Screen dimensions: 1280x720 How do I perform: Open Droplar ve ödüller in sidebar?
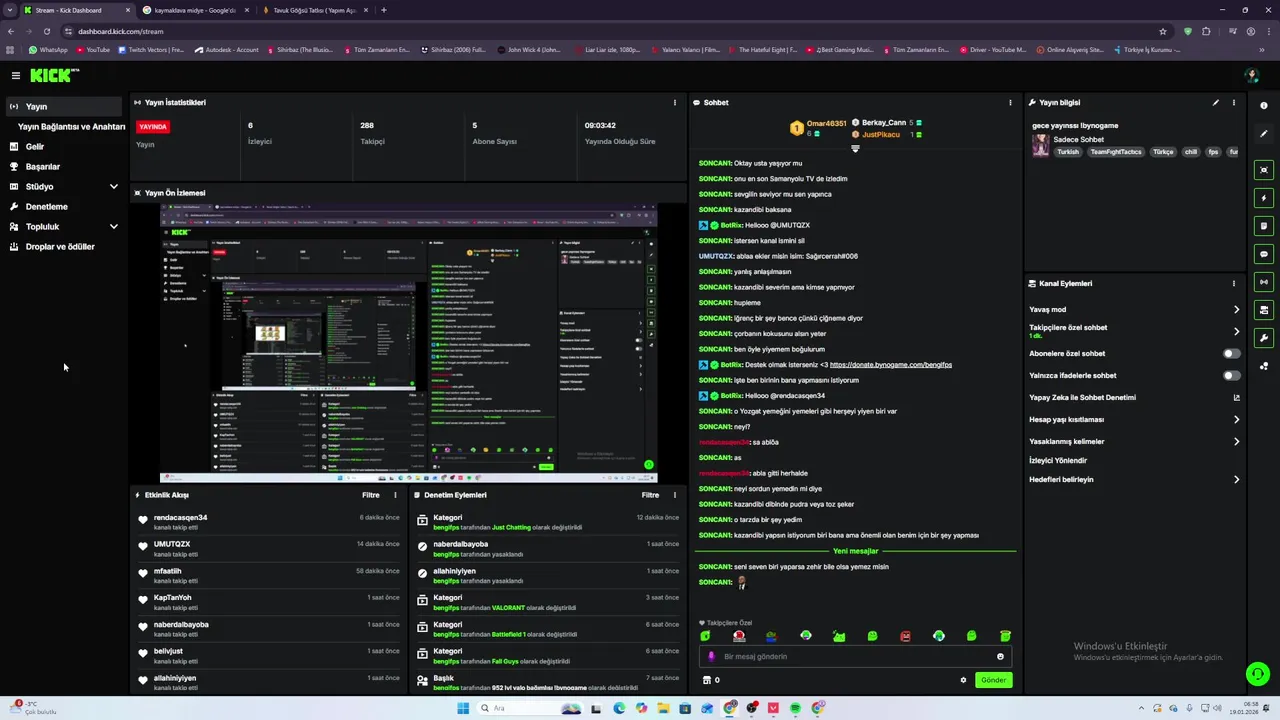point(60,246)
